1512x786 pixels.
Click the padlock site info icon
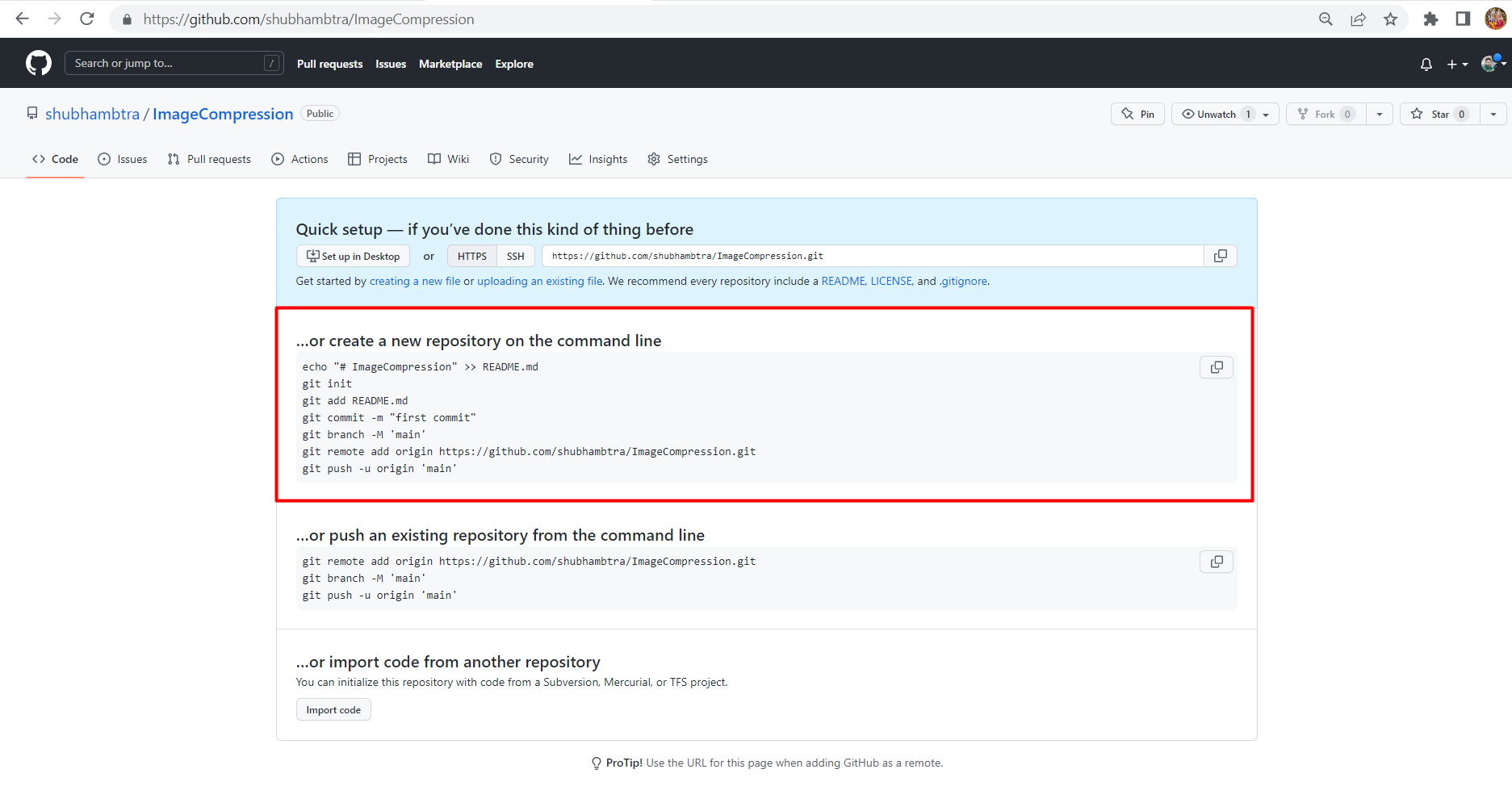(x=127, y=19)
